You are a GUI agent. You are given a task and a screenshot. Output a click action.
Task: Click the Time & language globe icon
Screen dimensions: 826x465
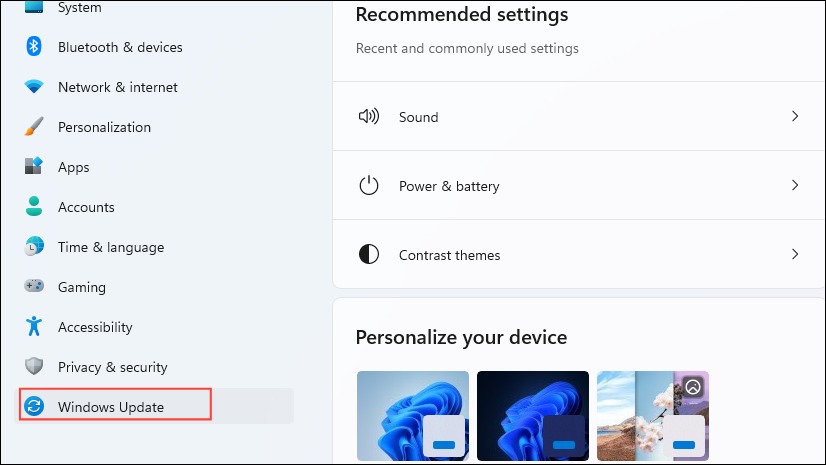click(x=34, y=246)
